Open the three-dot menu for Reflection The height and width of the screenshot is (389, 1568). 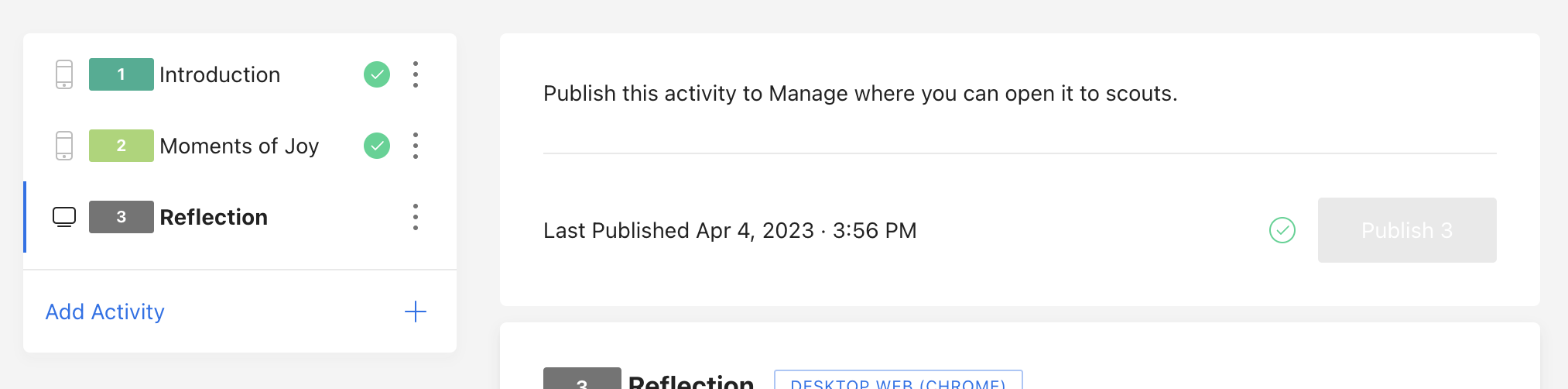(x=416, y=217)
